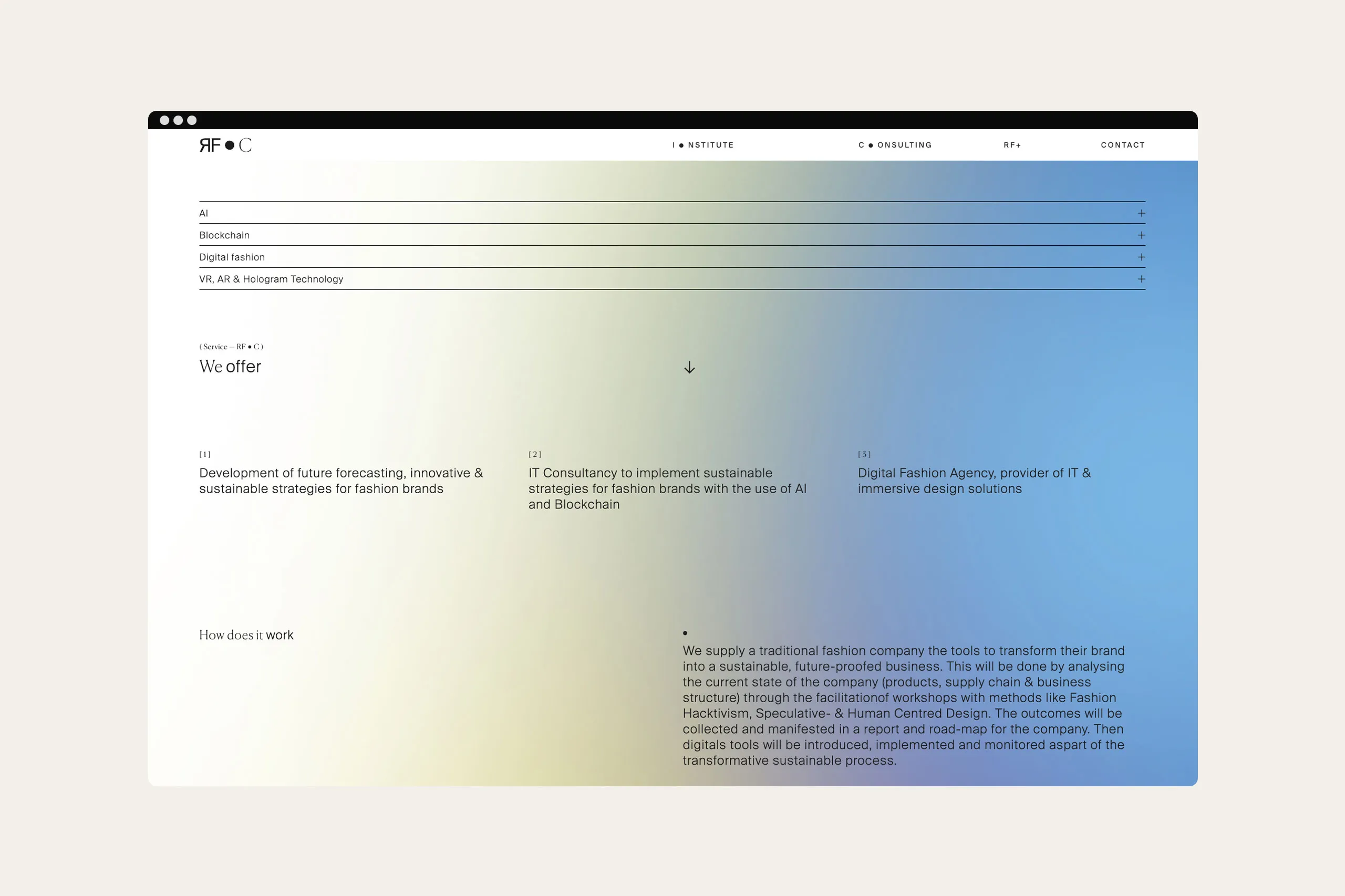The width and height of the screenshot is (1345, 896).
Task: Click the Blockchain row label
Action: coord(223,235)
